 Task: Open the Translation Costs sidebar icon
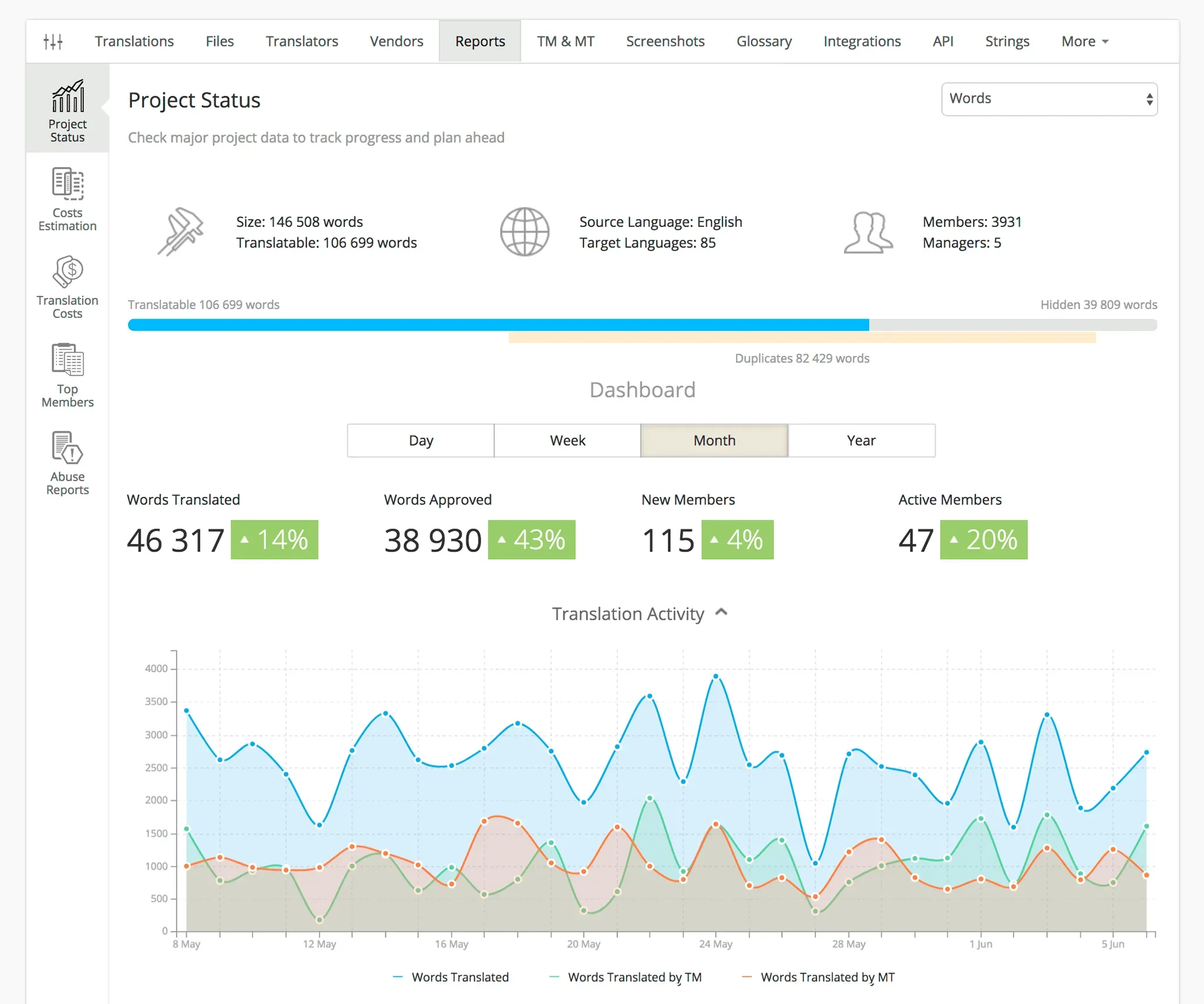pos(68,271)
